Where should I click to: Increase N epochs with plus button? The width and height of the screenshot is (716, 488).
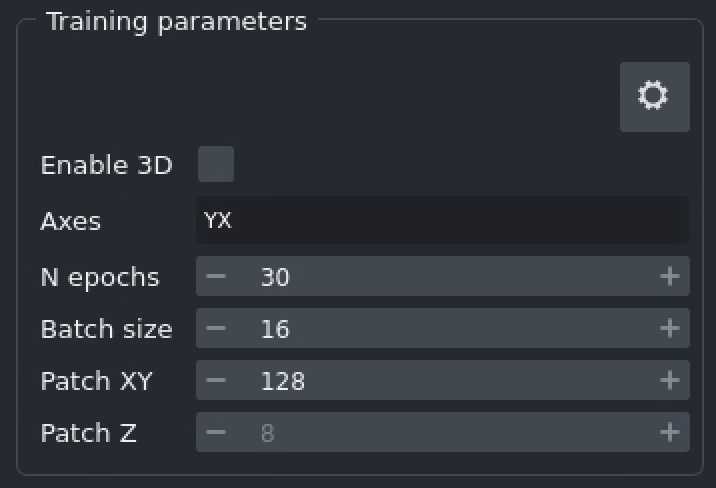click(670, 277)
